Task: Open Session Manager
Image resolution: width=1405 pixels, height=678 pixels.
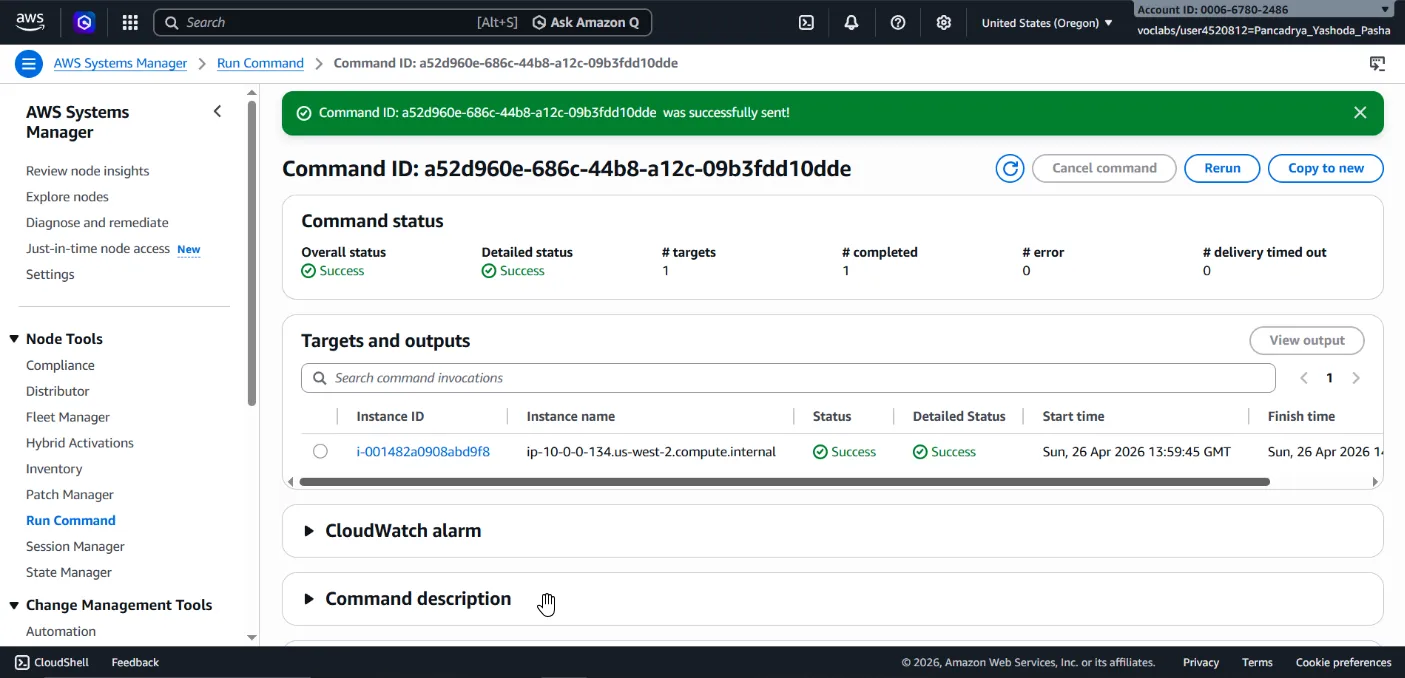Action: pyautogui.click(x=75, y=547)
